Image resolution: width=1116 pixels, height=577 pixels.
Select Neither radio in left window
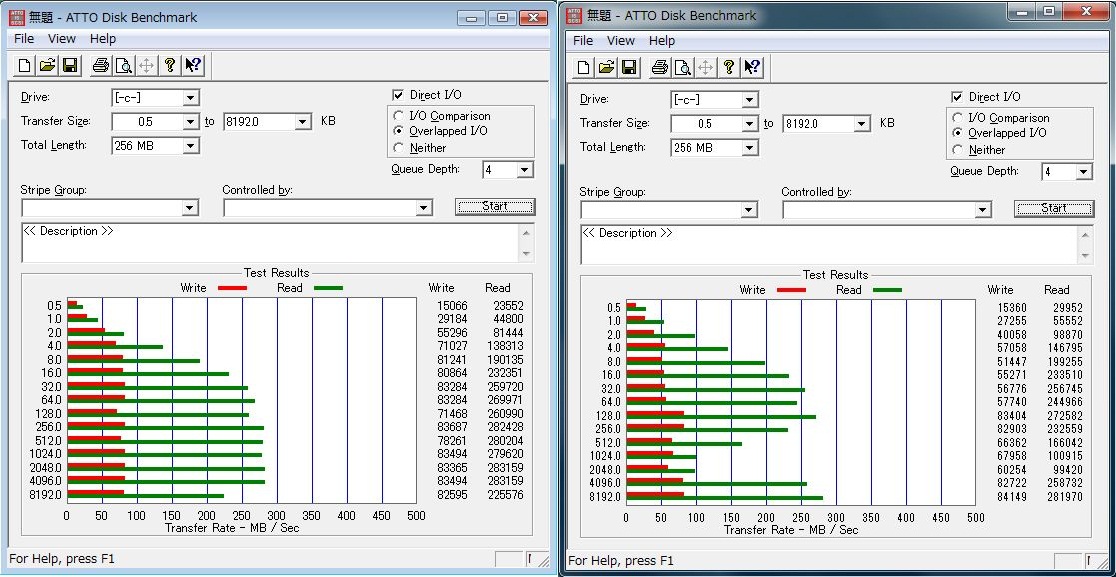coord(399,148)
